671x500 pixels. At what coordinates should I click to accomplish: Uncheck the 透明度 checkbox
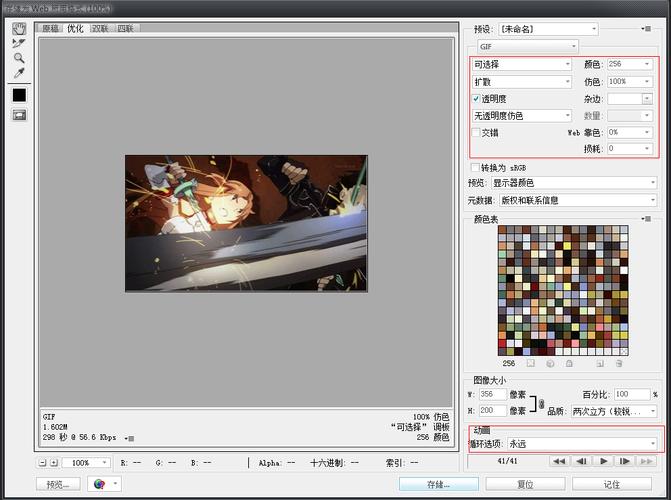476,99
